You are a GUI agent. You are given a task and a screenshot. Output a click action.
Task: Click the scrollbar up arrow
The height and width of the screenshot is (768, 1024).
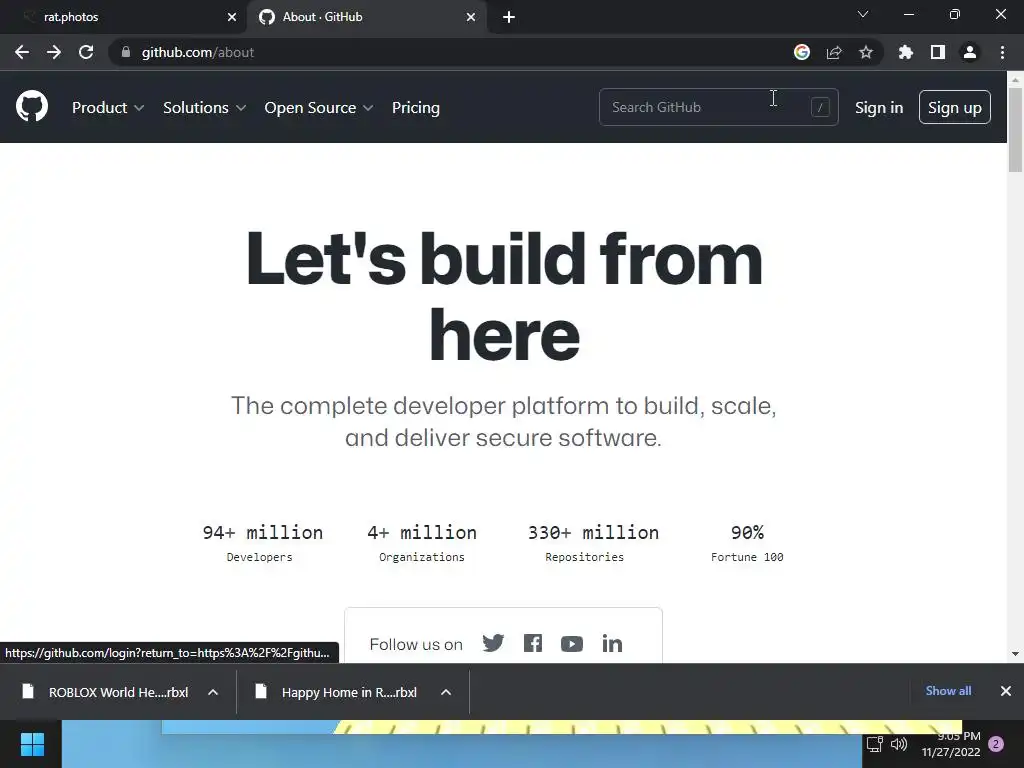[x=1015, y=79]
